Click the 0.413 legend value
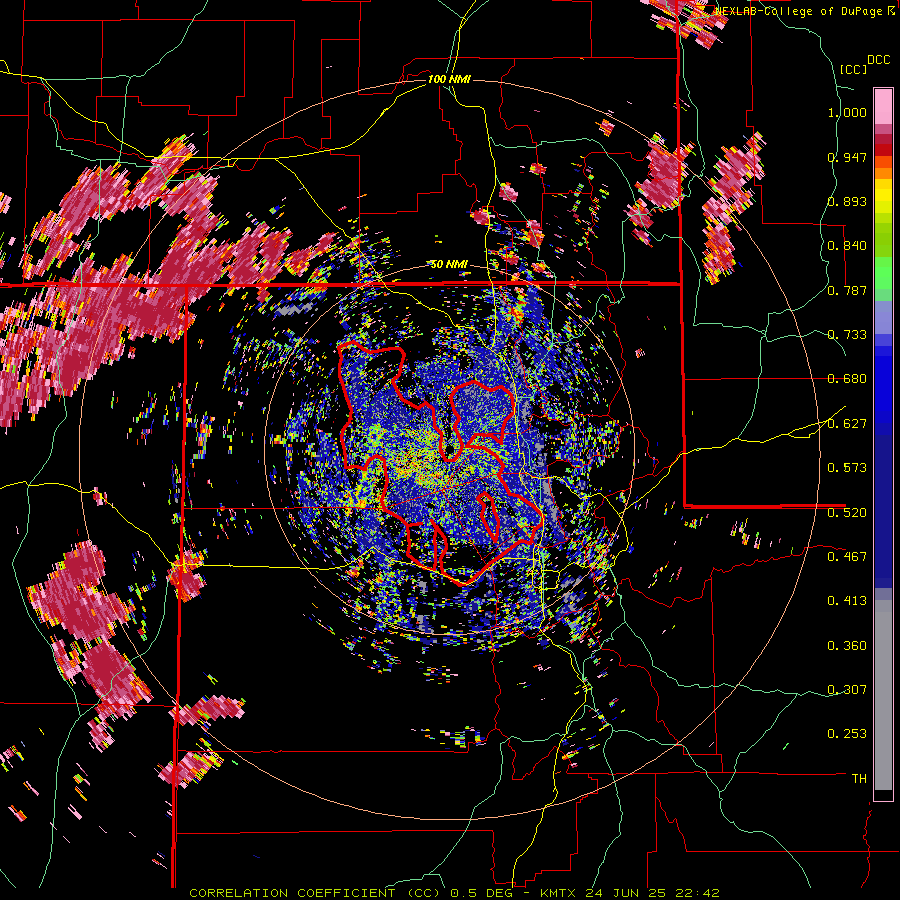 click(x=847, y=601)
